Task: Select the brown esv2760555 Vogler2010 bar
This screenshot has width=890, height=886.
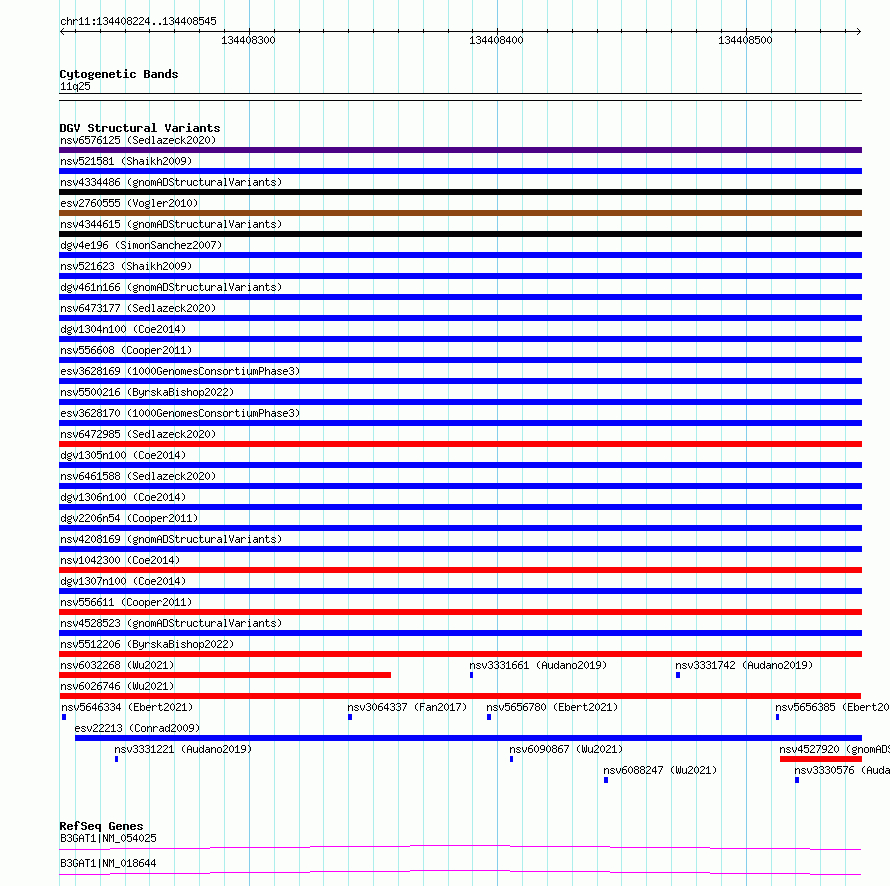Action: [460, 213]
